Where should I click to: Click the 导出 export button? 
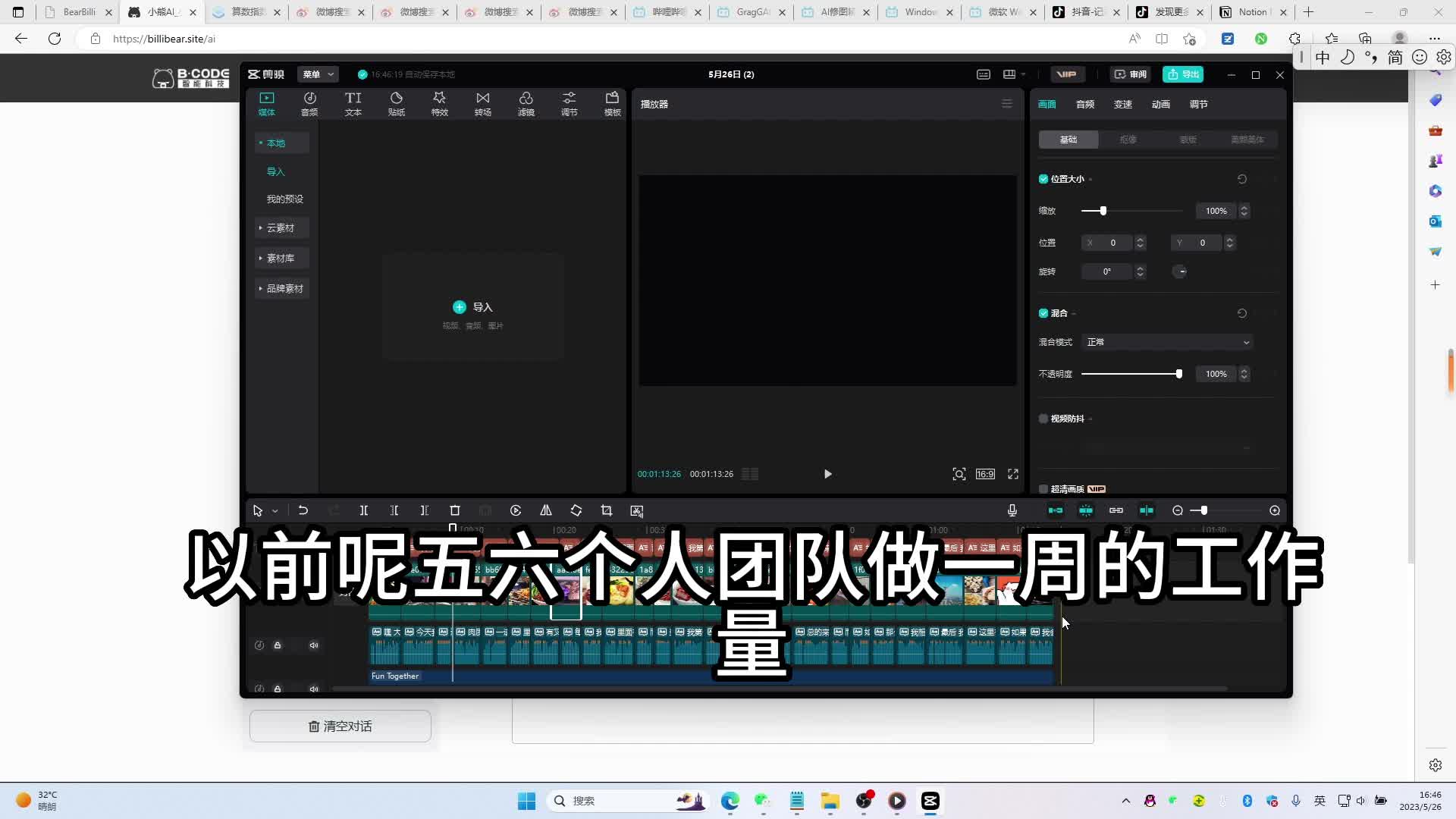(x=1183, y=74)
